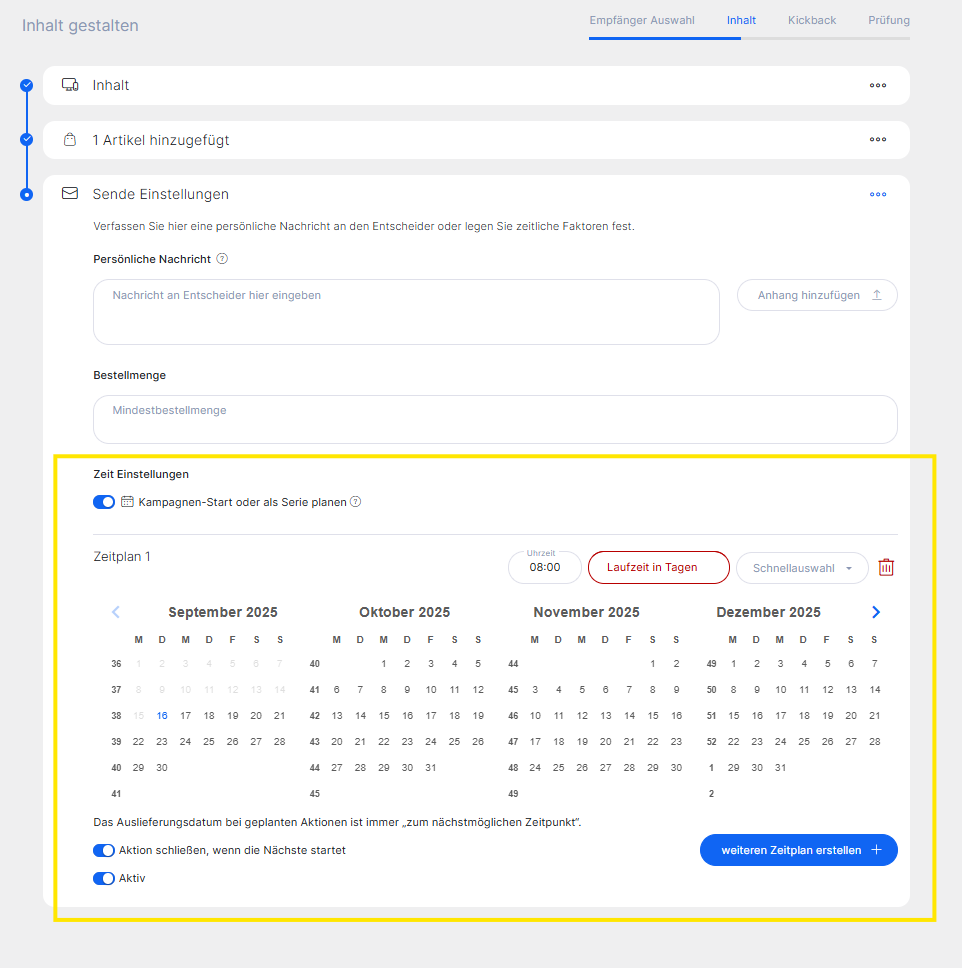Toggle Kampagnen-Start oder als Serie planen
The height and width of the screenshot is (968, 962).
click(104, 502)
